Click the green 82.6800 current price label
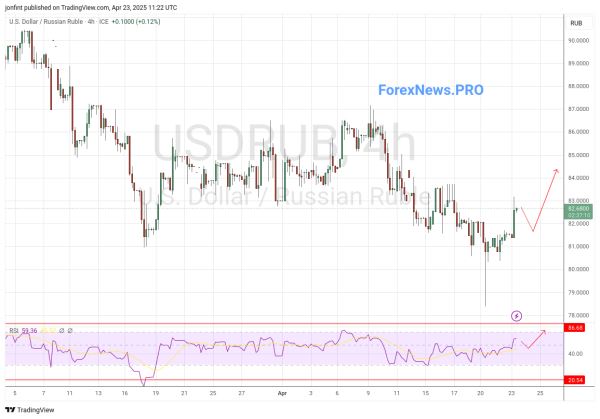The width and height of the screenshot is (600, 419). pyautogui.click(x=578, y=211)
